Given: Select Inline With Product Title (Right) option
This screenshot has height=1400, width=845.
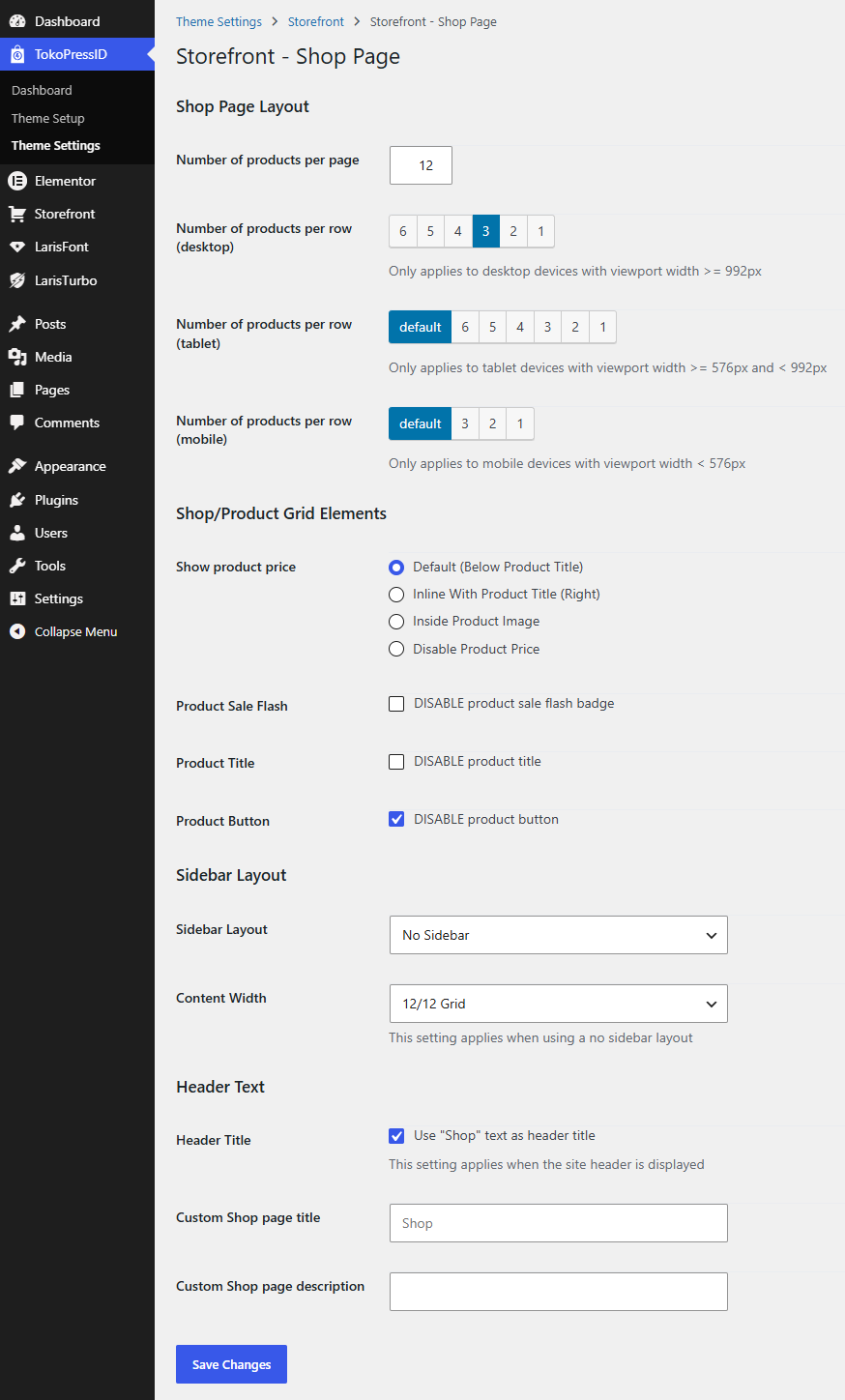Looking at the screenshot, I should pos(396,595).
